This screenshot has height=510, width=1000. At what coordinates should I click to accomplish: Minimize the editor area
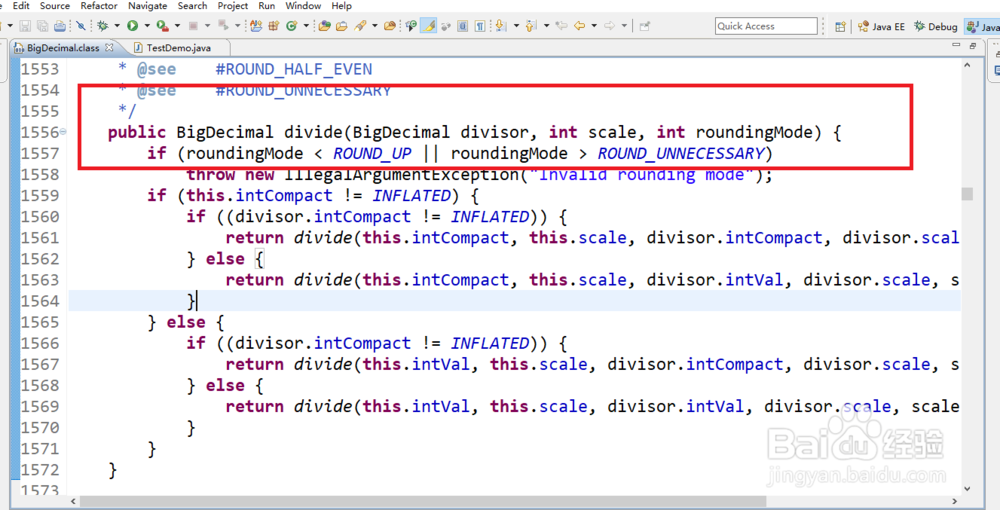(955, 45)
